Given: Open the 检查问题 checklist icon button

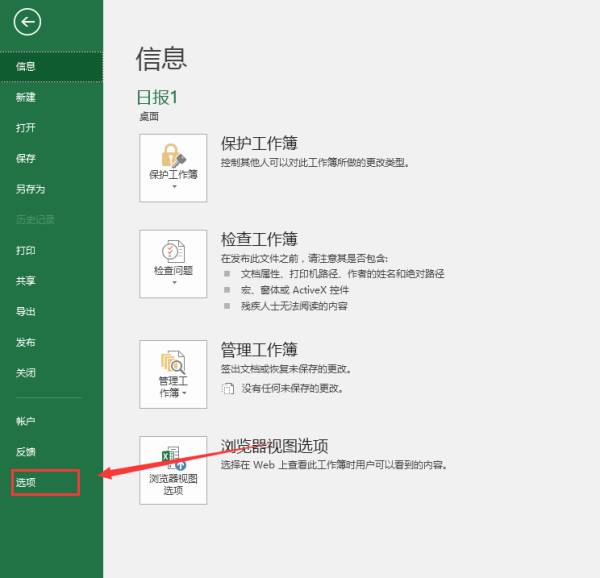Looking at the screenshot, I should (x=173, y=264).
